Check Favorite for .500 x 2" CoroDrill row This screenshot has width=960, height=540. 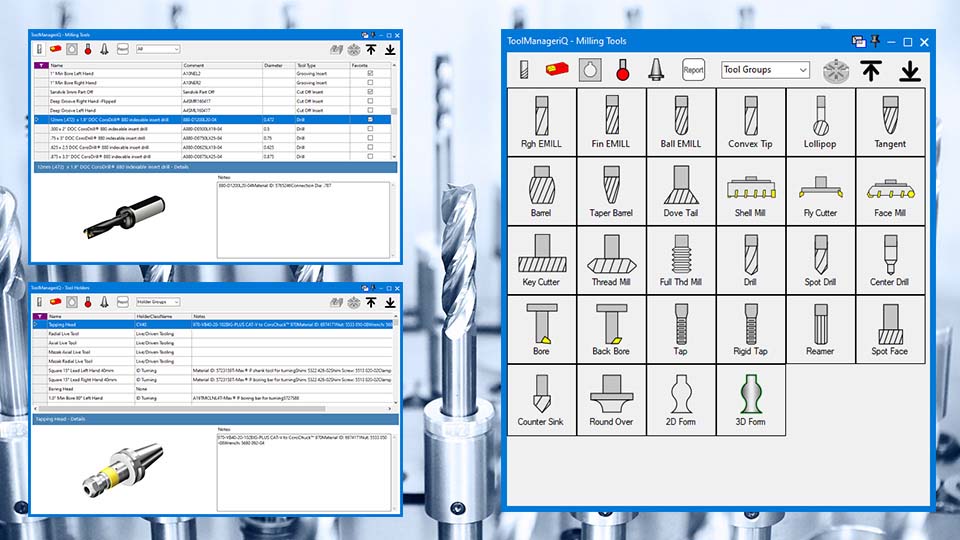coord(370,129)
